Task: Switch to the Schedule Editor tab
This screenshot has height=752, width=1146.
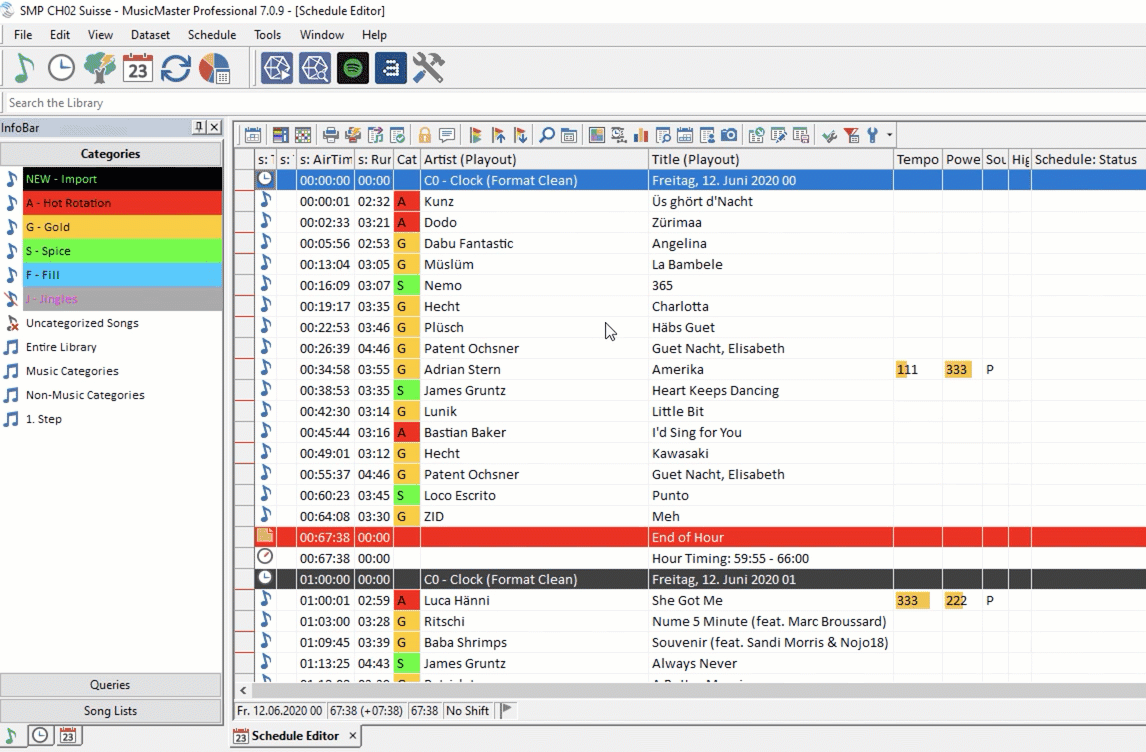Action: coord(295,736)
